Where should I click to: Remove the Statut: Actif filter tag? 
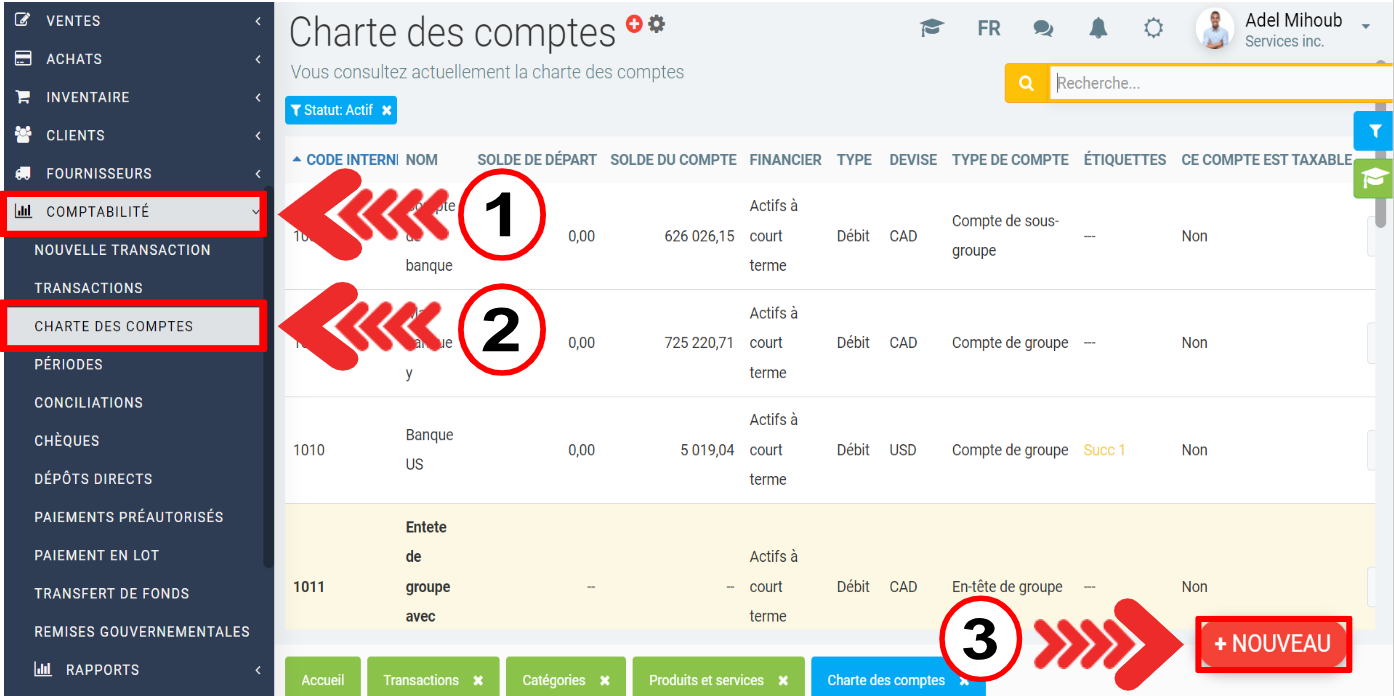point(387,111)
